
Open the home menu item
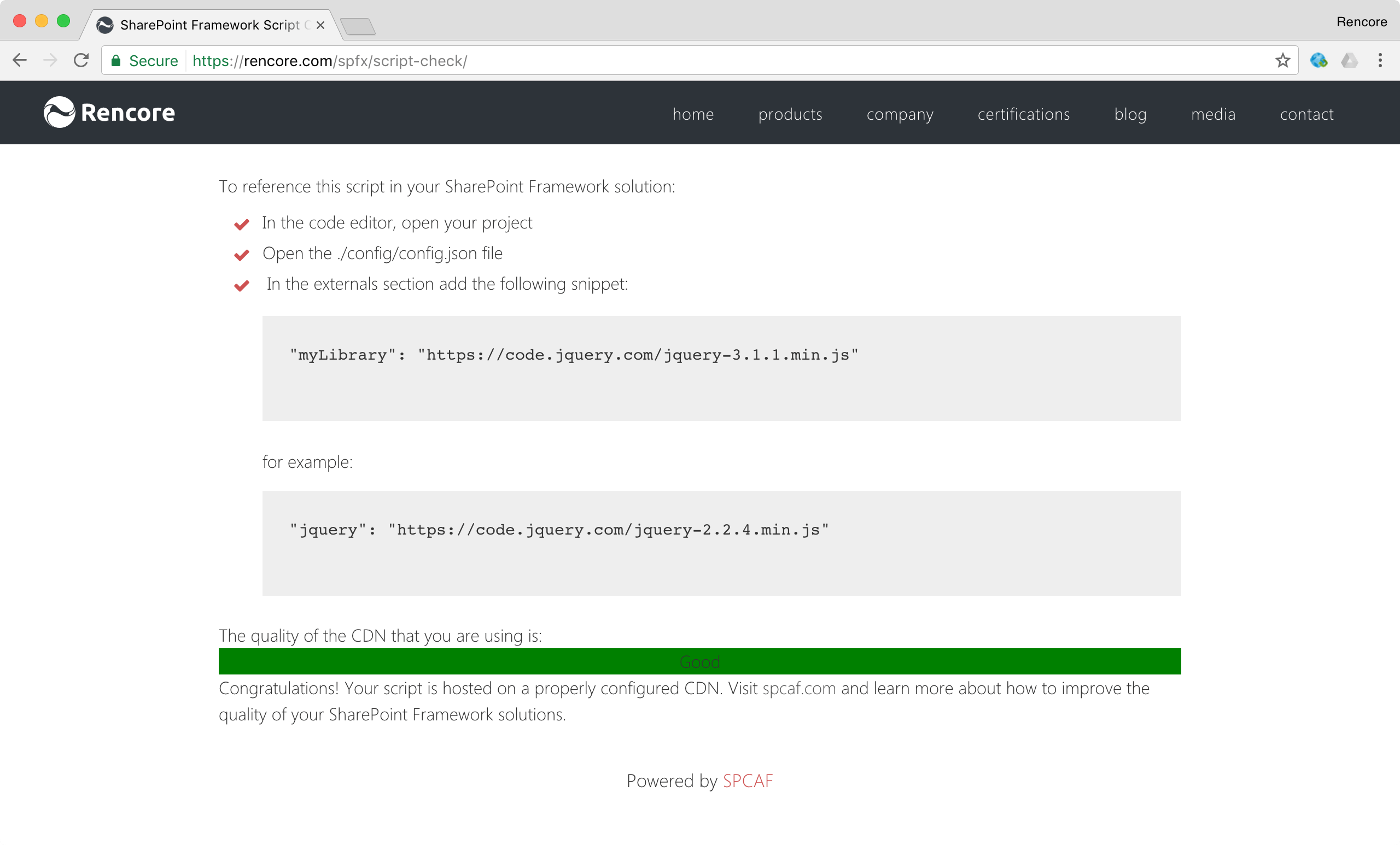click(x=693, y=114)
